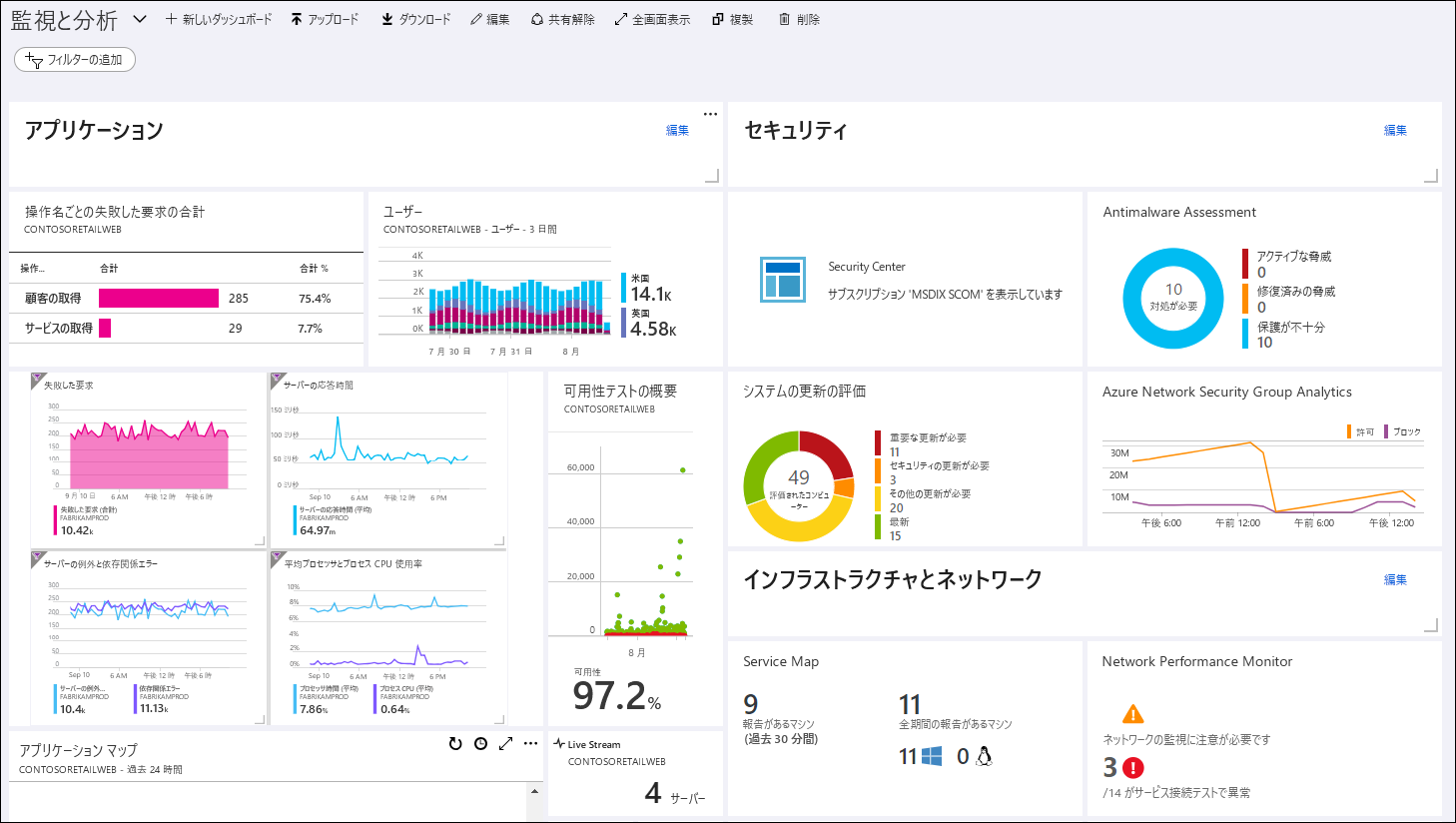
Task: Click the 修復済みの脅威 orange legend swatch
Action: [x=1245, y=299]
